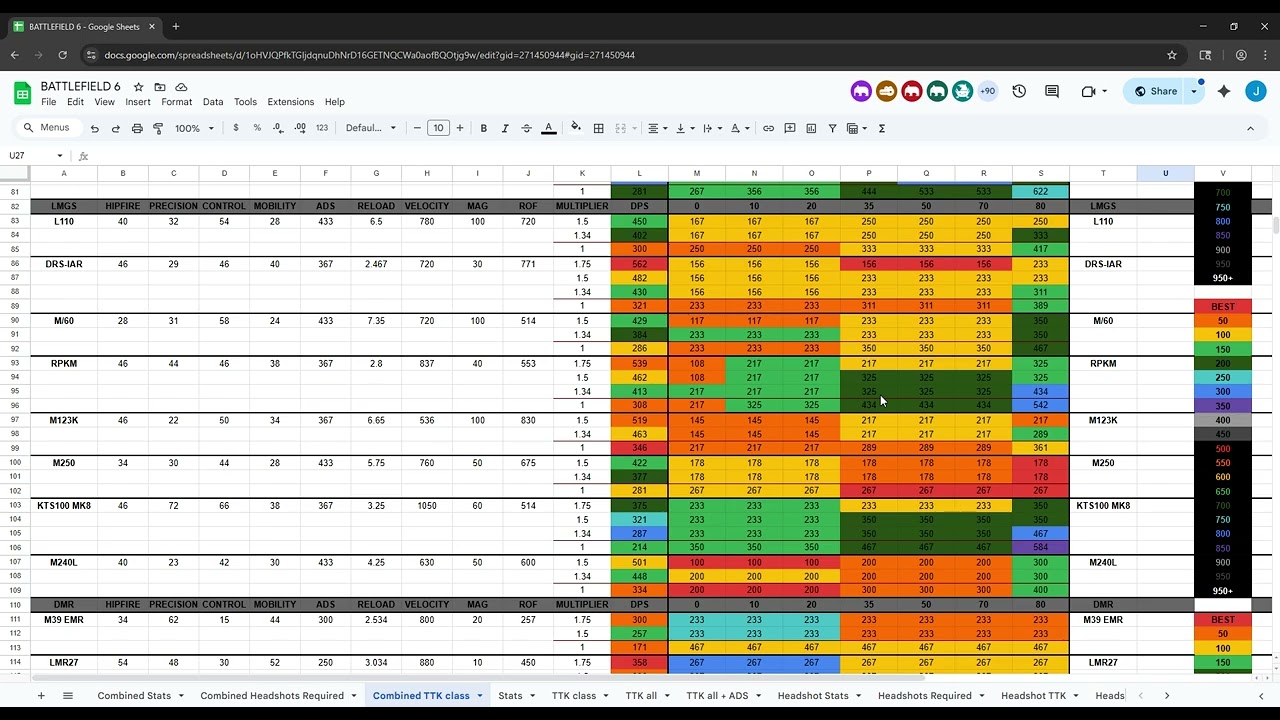Open the Edit menu
Viewport: 1280px width, 720px height.
[76, 102]
